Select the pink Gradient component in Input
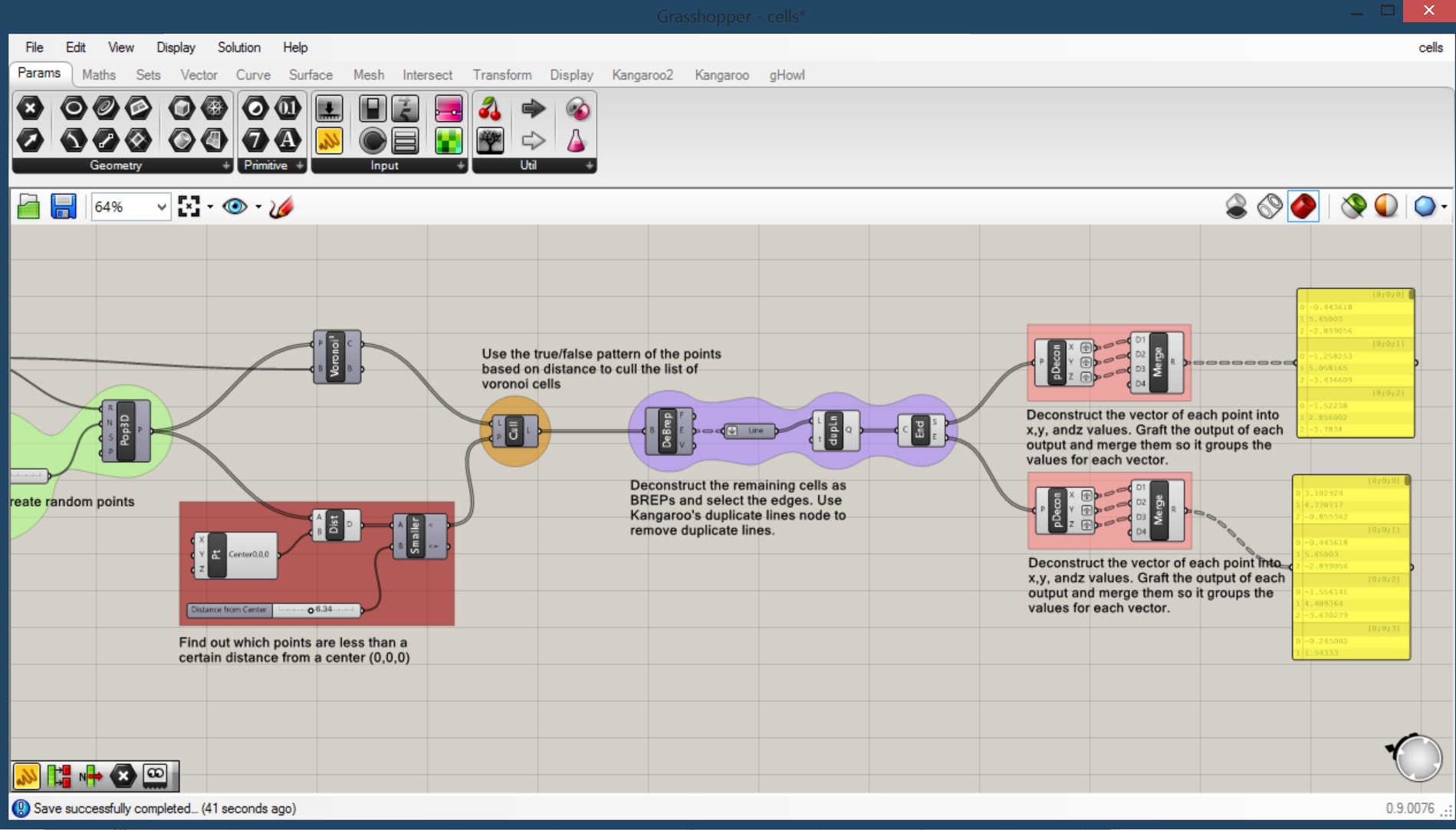The width and height of the screenshot is (1456, 830). point(449,110)
